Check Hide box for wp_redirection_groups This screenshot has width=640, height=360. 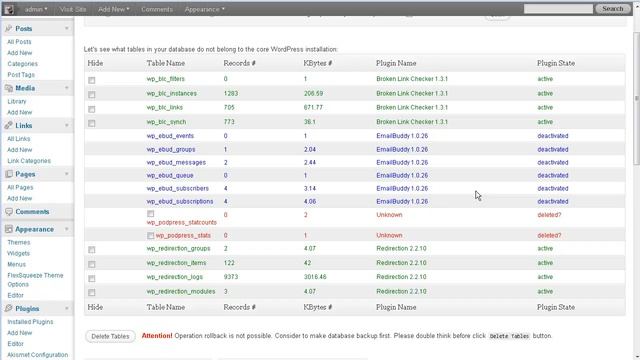click(91, 250)
